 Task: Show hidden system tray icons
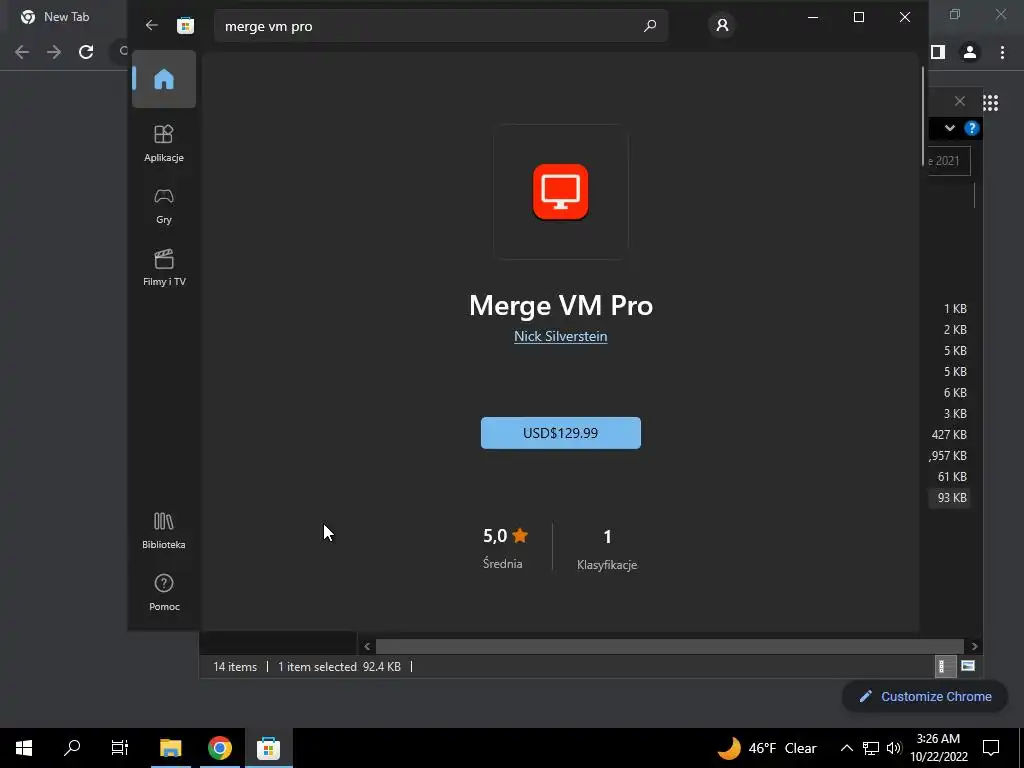[x=846, y=748]
